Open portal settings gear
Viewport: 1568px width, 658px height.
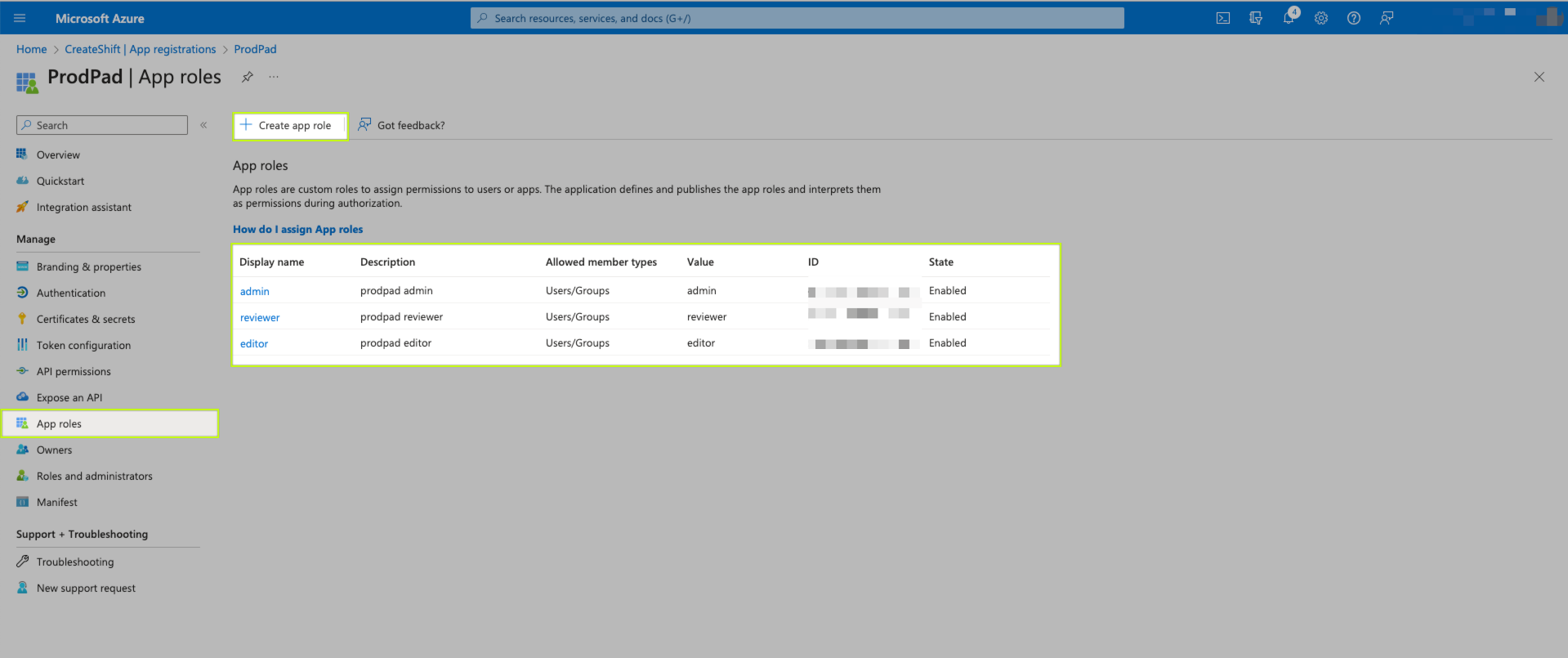1321,18
